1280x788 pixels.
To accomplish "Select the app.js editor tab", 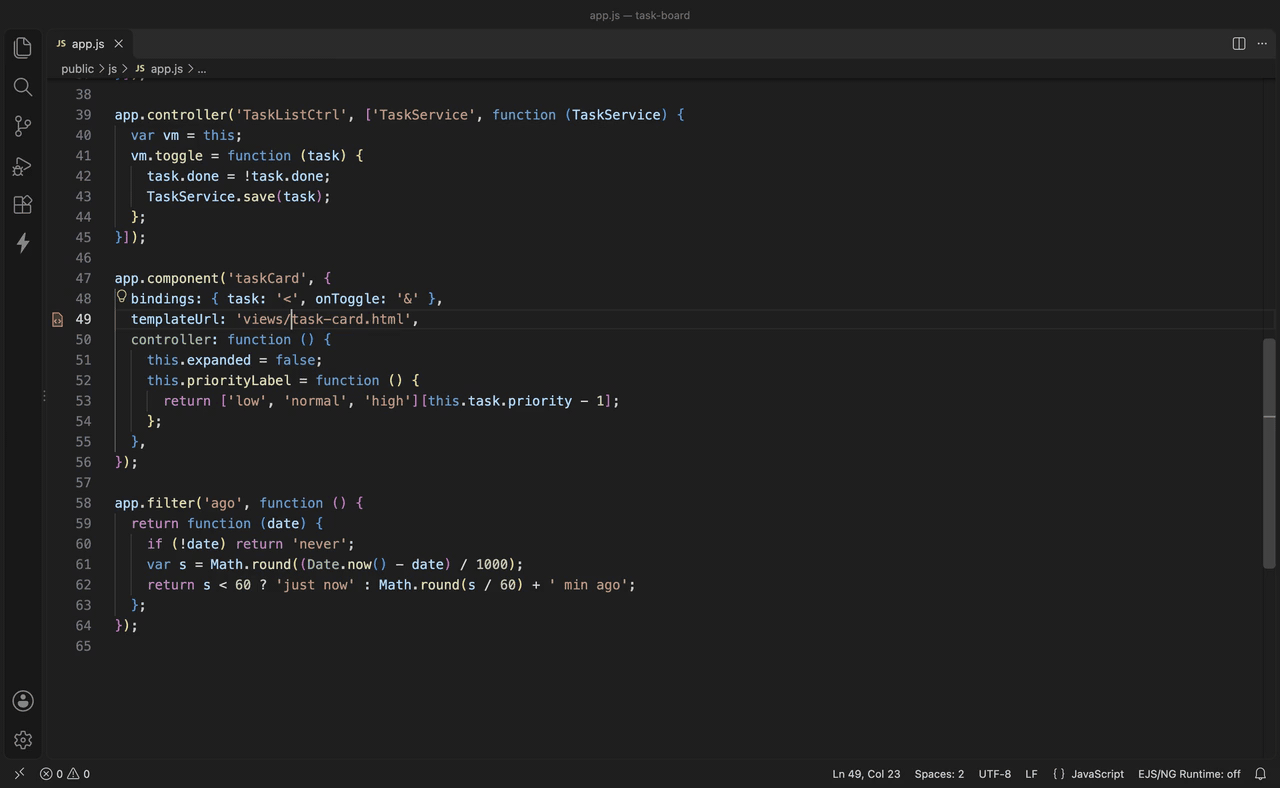I will click(x=89, y=44).
